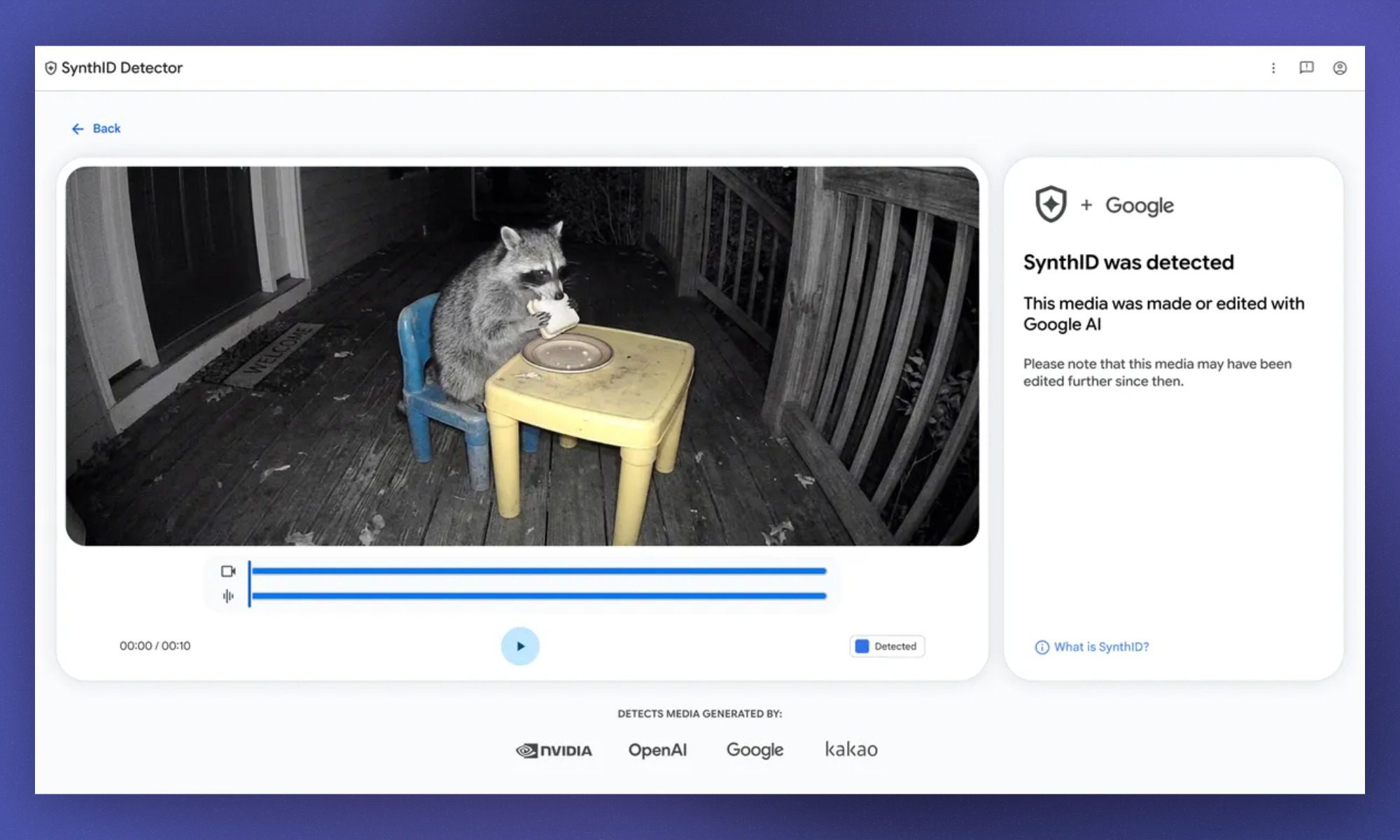The height and width of the screenshot is (840, 1400).
Task: Click the left arrow next to Back
Action: [78, 129]
